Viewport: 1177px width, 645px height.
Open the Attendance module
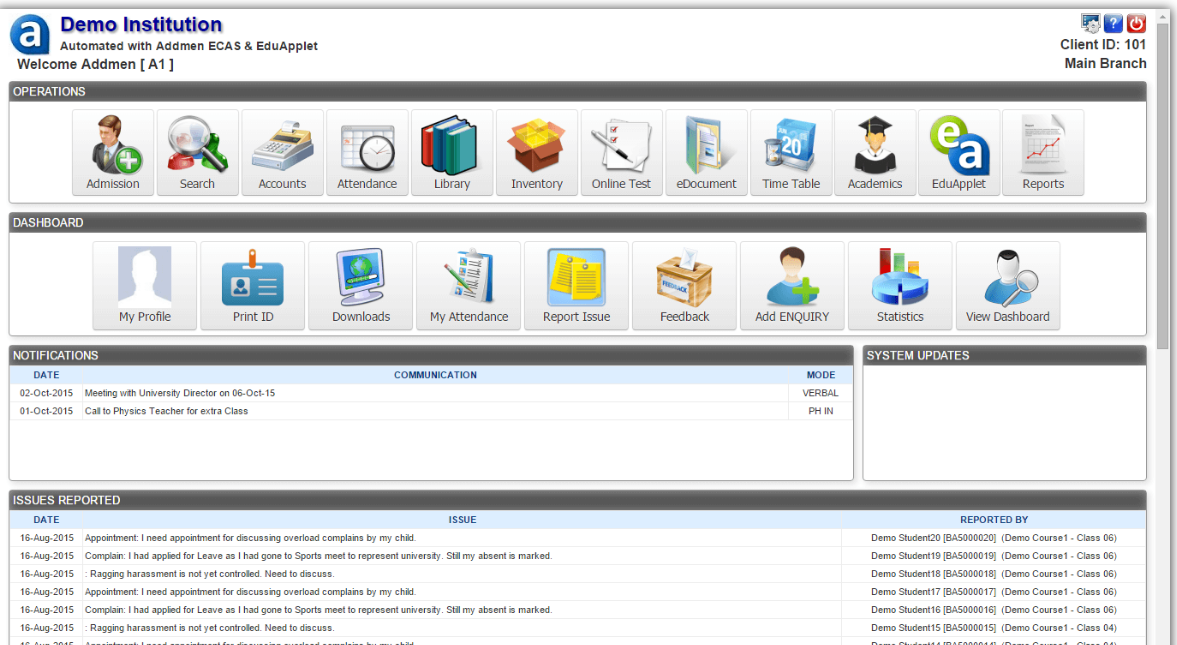[x=367, y=152]
